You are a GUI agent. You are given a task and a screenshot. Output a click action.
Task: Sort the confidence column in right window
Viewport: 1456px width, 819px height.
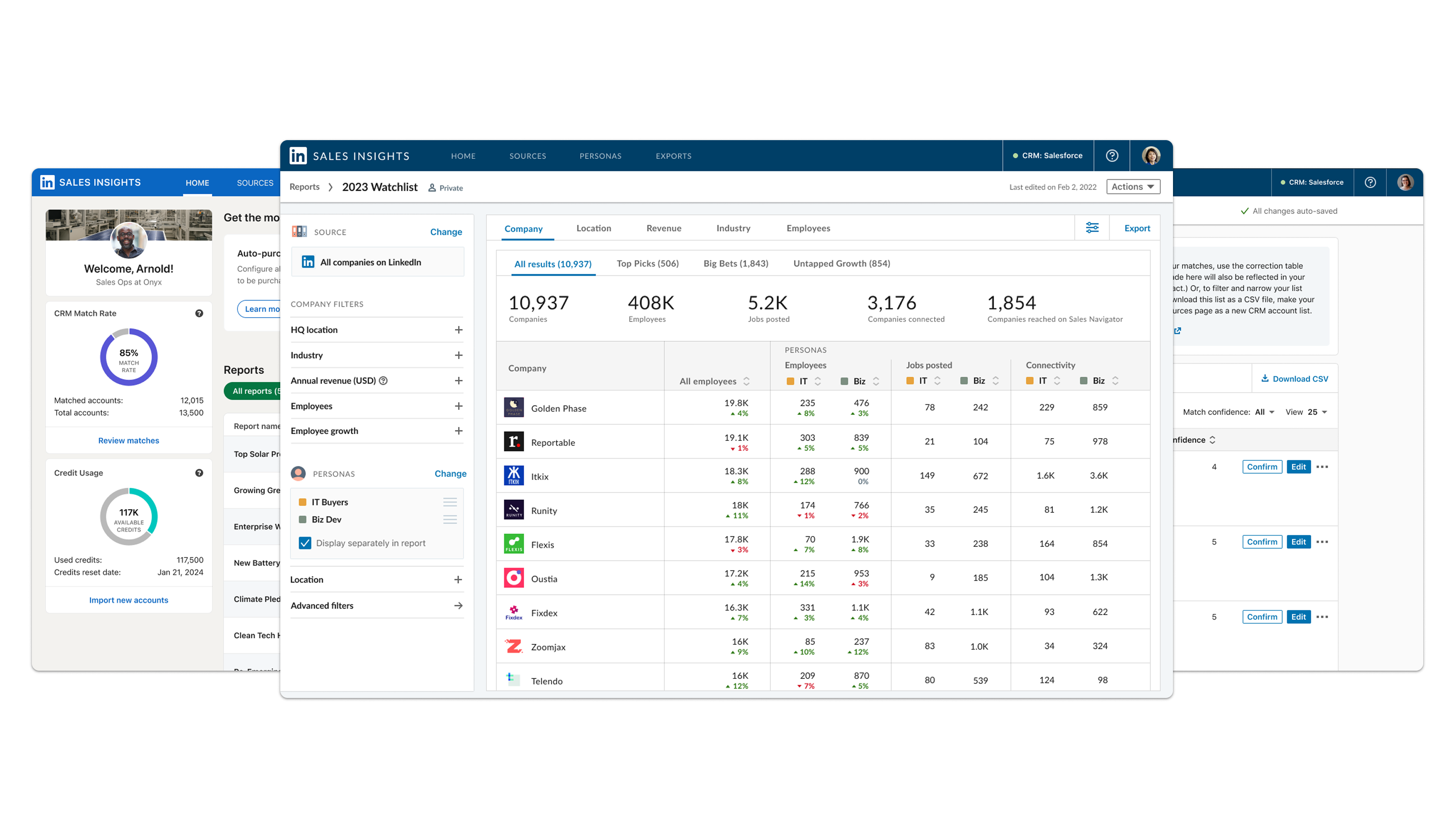1212,440
